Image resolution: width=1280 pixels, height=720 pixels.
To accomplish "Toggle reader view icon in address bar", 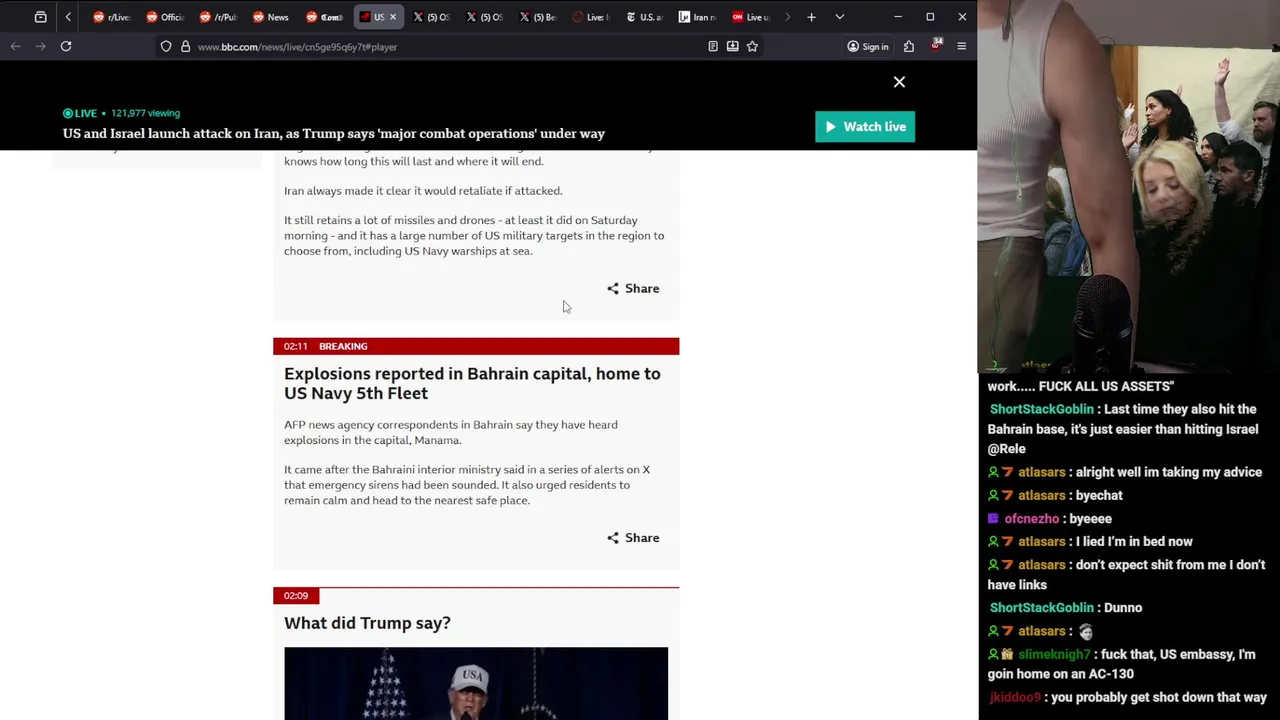I will coord(713,46).
